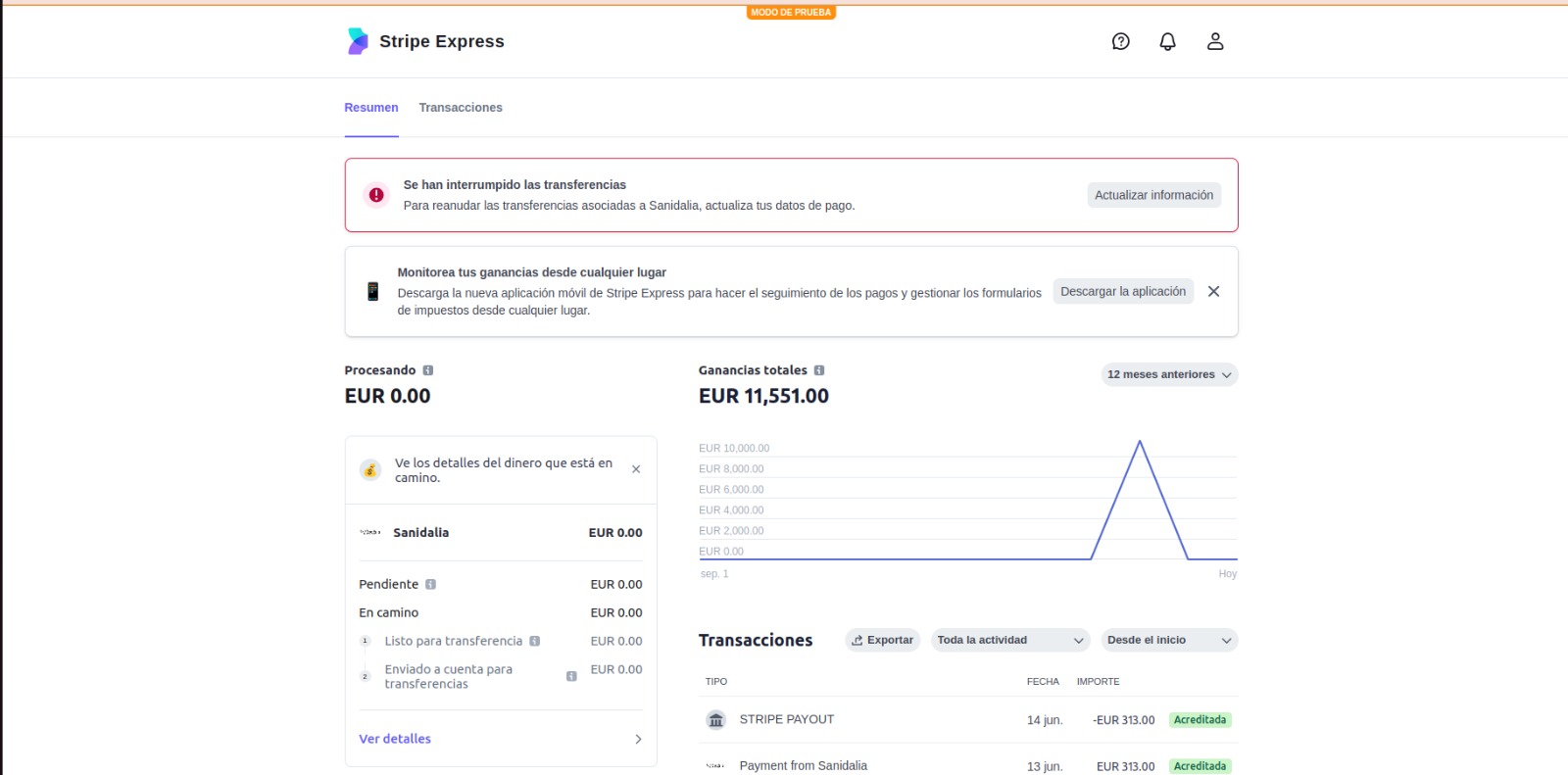Image resolution: width=1568 pixels, height=775 pixels.
Task: Click Descargar la aplicación button
Action: tap(1122, 291)
